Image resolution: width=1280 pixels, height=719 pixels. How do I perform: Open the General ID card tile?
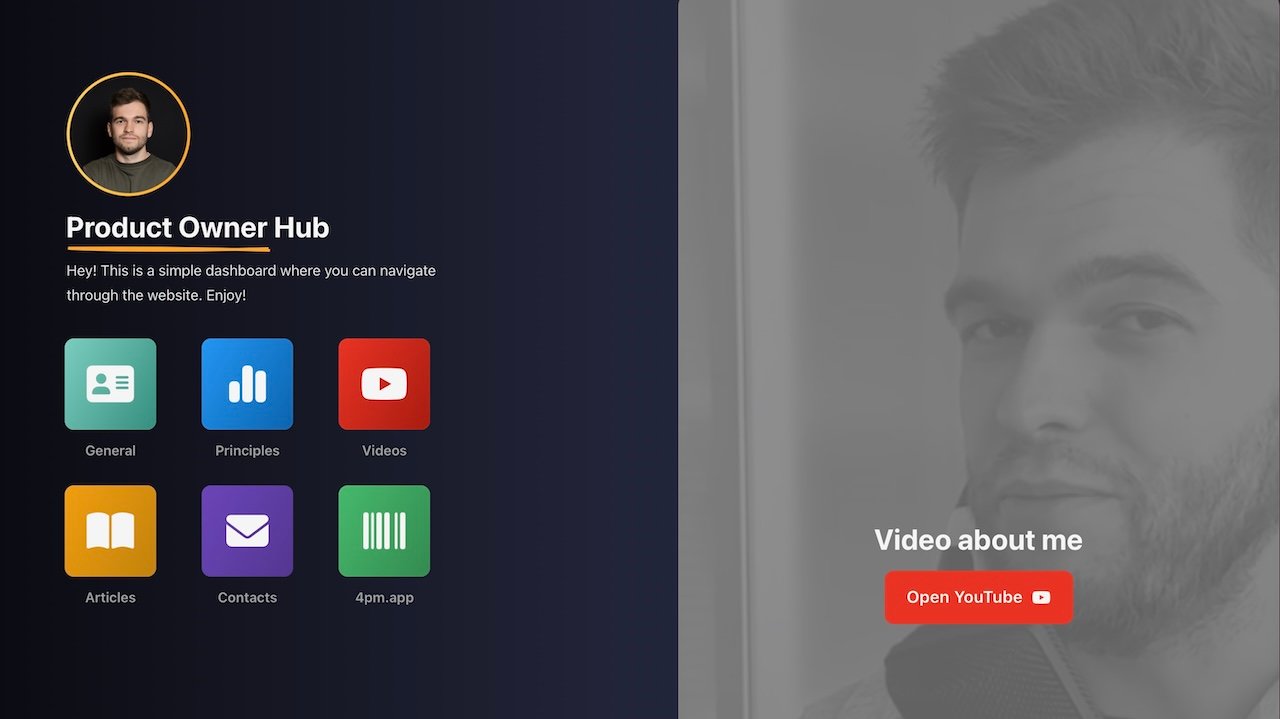pyautogui.click(x=110, y=384)
